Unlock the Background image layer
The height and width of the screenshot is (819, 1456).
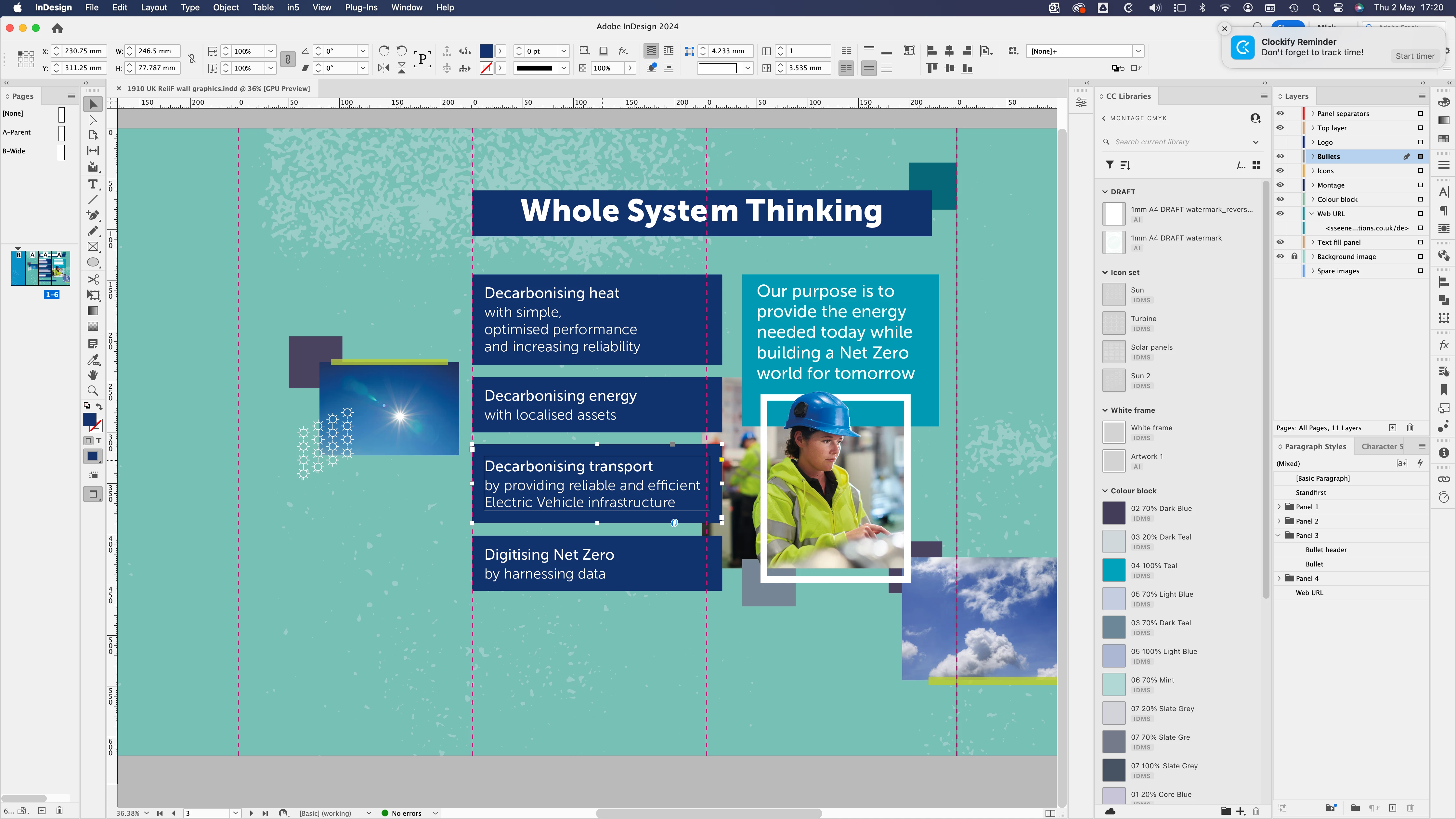[1294, 256]
